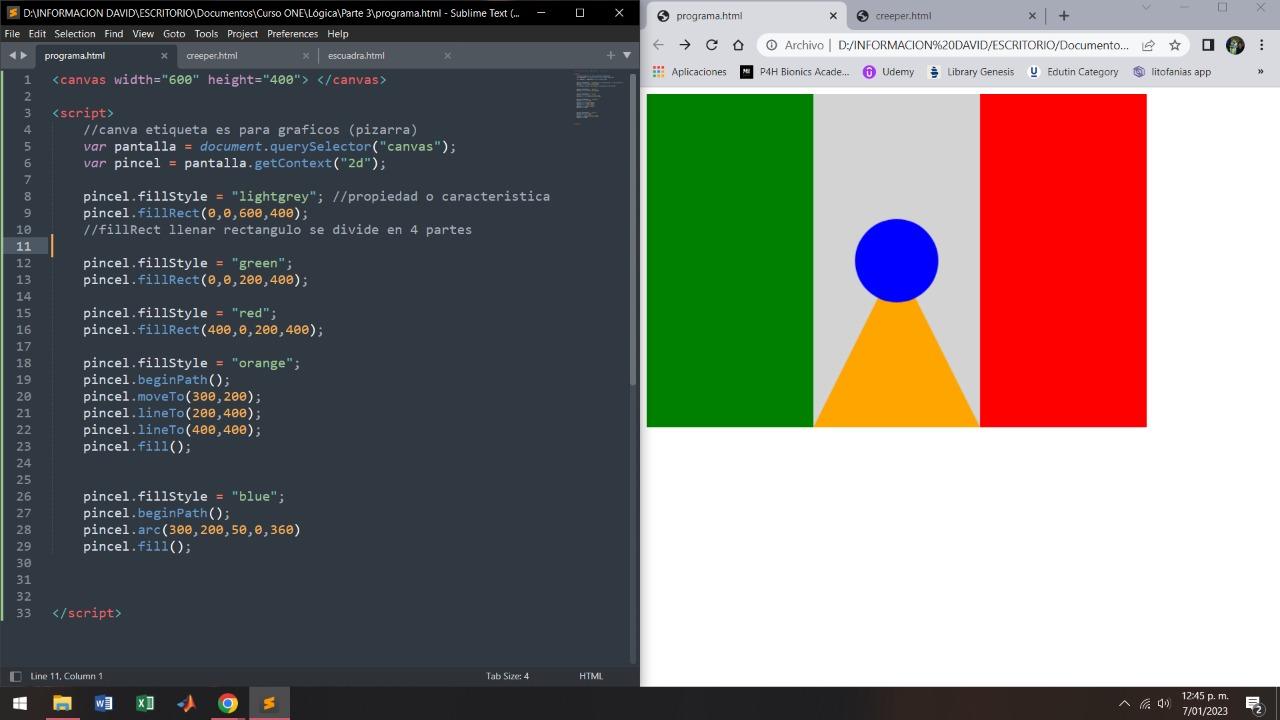Go forward in Chrome
The height and width of the screenshot is (720, 1280).
(685, 45)
